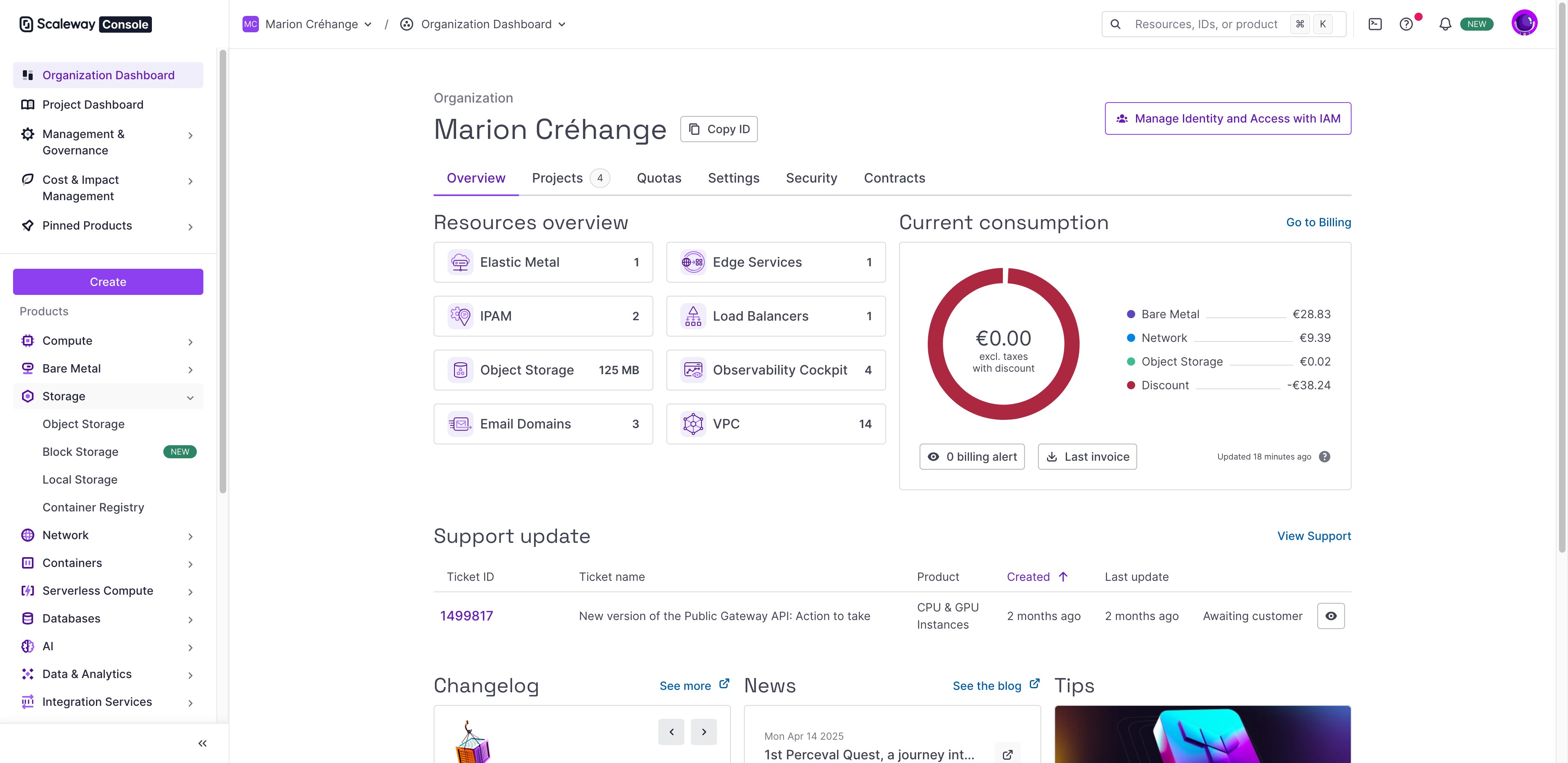Click the Object Storage resource card icon
Image resolution: width=1568 pixels, height=763 pixels.
460,370
